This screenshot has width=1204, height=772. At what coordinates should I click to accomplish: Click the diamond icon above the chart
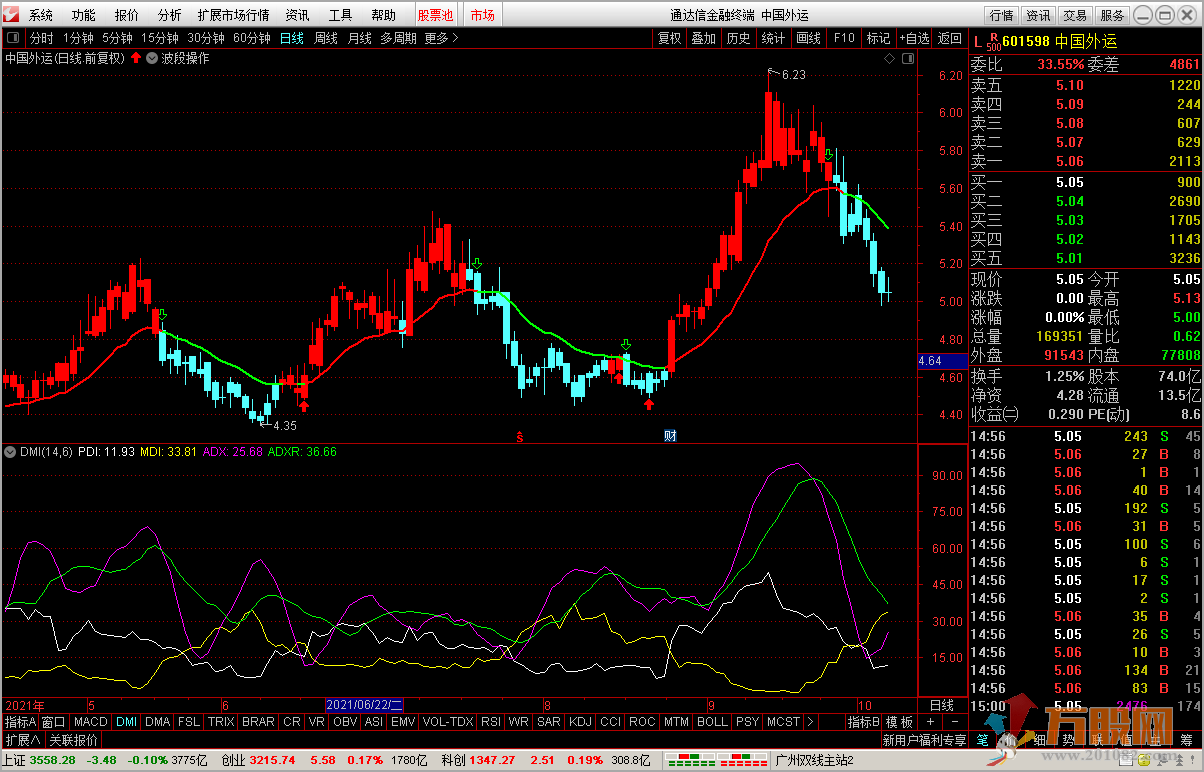tap(889, 58)
